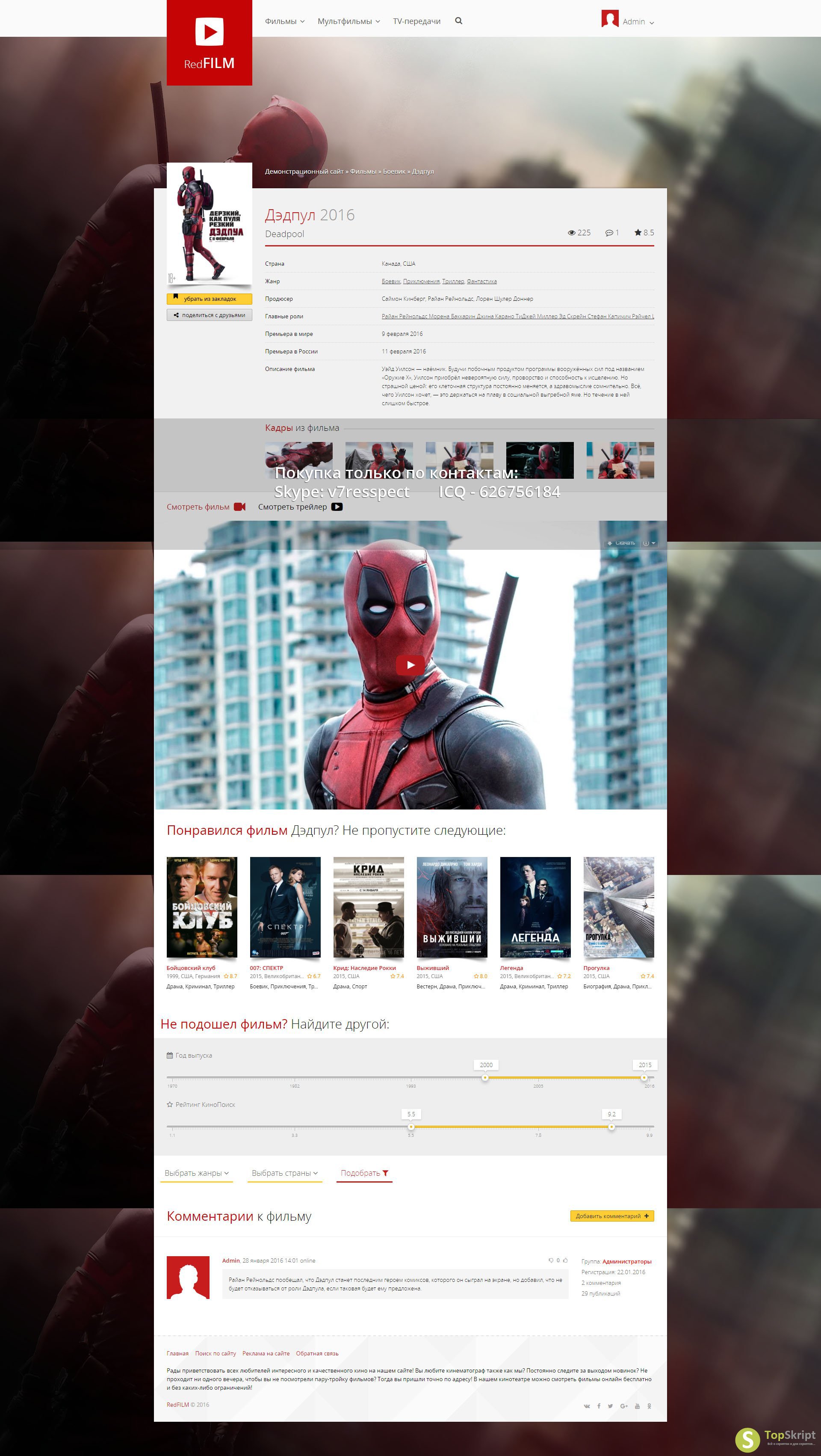Viewport: 821px width, 1456px height.
Task: Open the first film still thumbnail
Action: 299,460
